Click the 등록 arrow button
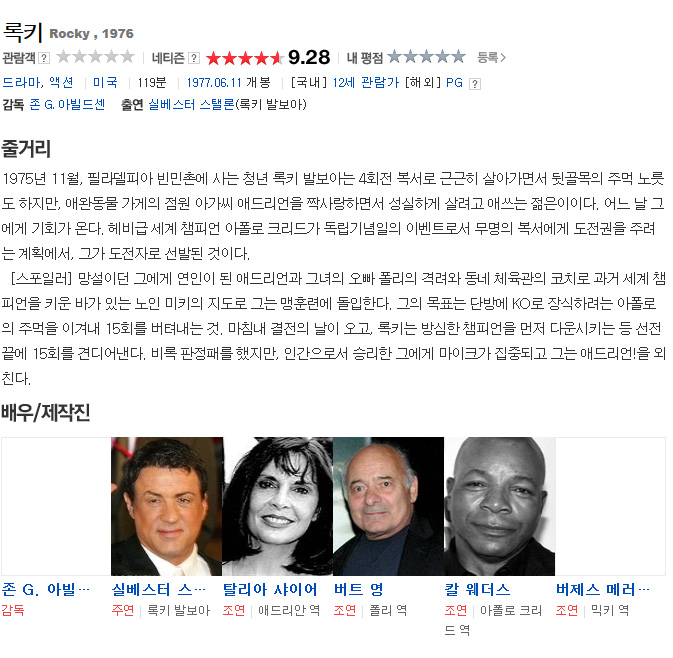Viewport: 673px width, 658px height. (x=492, y=58)
